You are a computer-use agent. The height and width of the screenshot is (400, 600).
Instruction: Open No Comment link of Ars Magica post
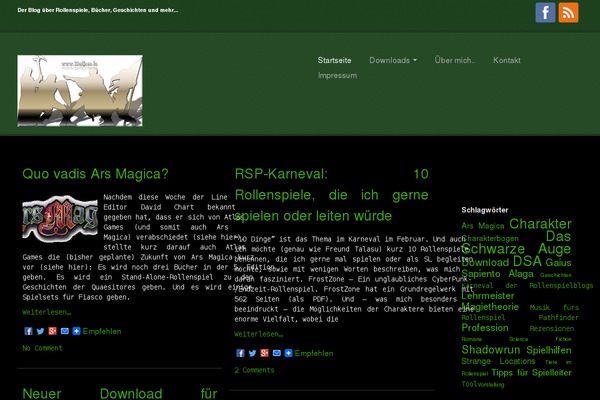click(42, 348)
